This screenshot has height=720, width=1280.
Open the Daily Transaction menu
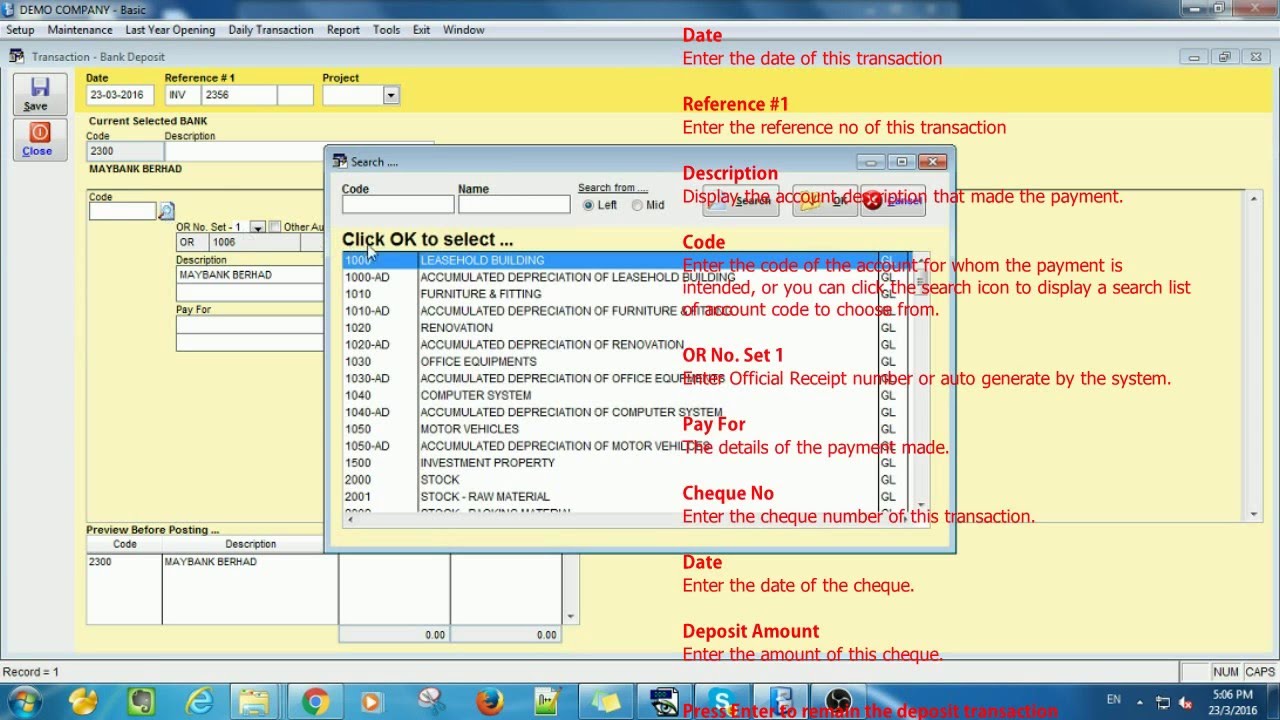(271, 30)
